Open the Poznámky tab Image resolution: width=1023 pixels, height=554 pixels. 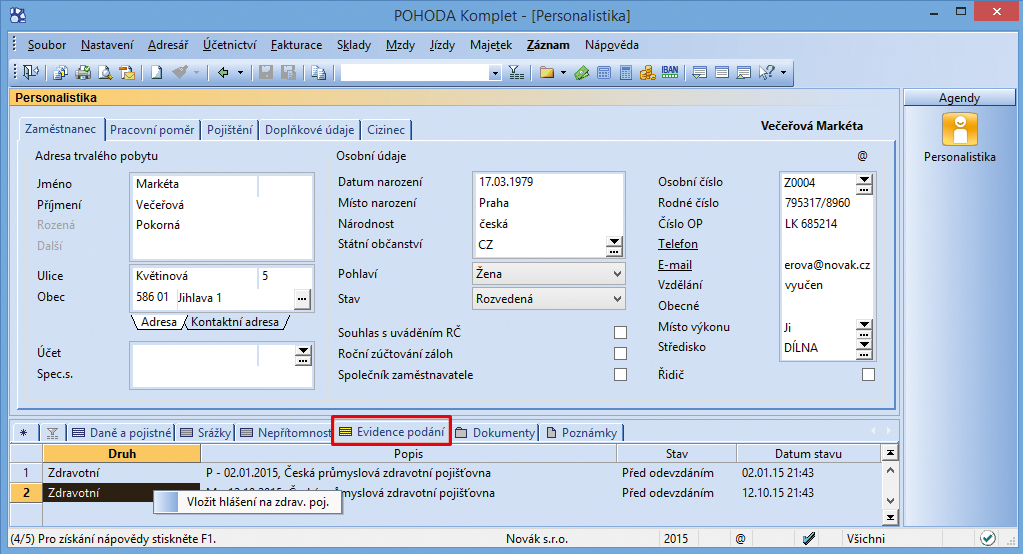581,433
